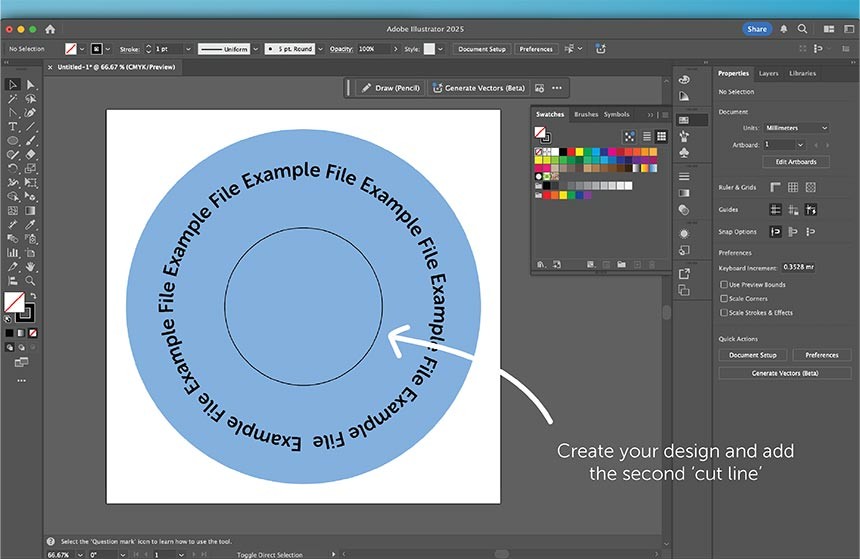Screen dimensions: 860x559
Task: Open the search magnifier in title bar
Action: 802,29
